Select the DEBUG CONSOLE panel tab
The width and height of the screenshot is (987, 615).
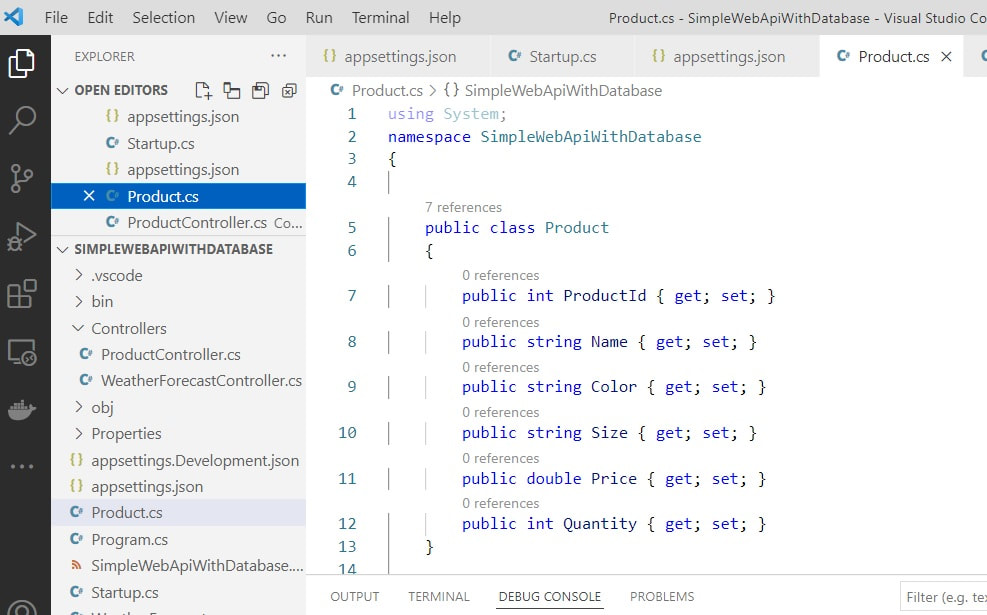click(x=550, y=596)
